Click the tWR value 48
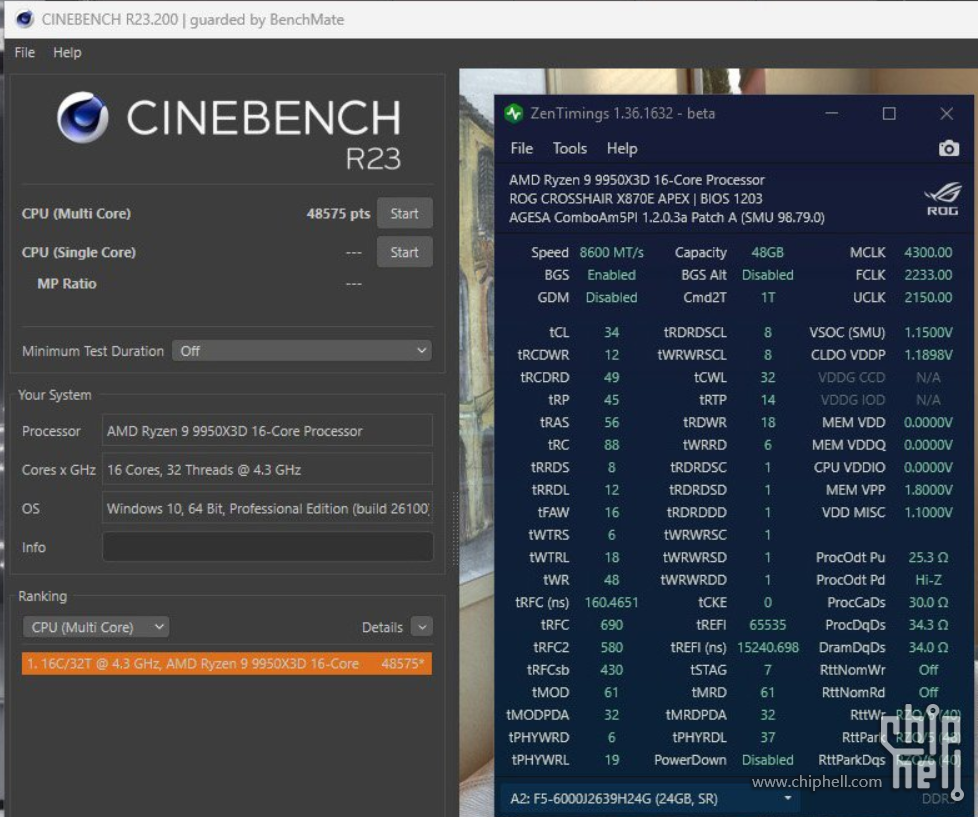 [611, 580]
